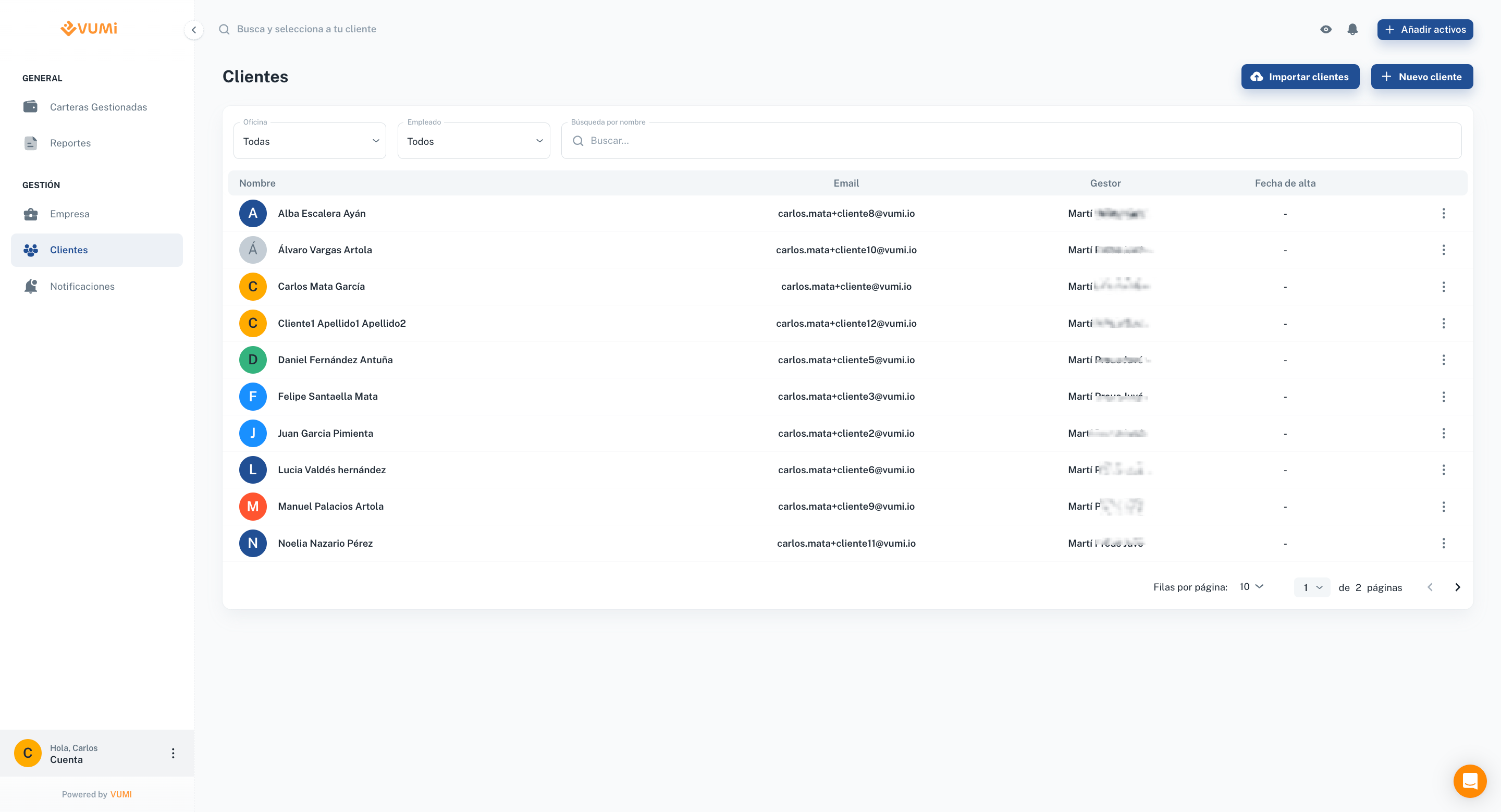Open row menu for Cliente1 Apellido1 Apellido2
The image size is (1501, 812).
(1443, 323)
